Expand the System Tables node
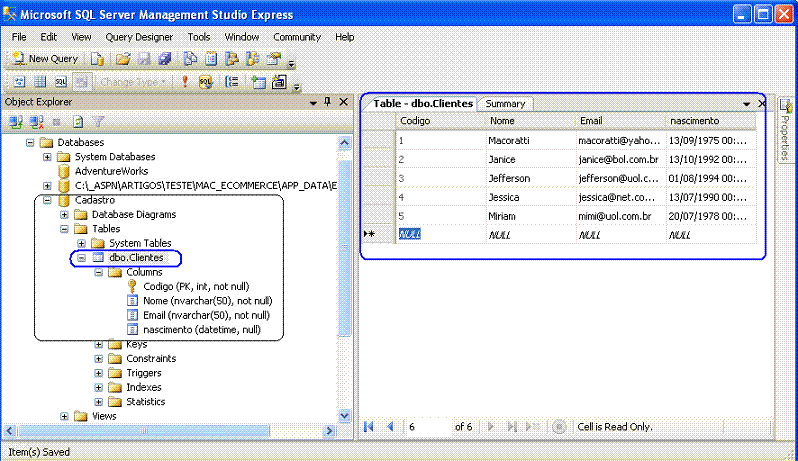Image resolution: width=798 pixels, height=461 pixels. click(81, 243)
